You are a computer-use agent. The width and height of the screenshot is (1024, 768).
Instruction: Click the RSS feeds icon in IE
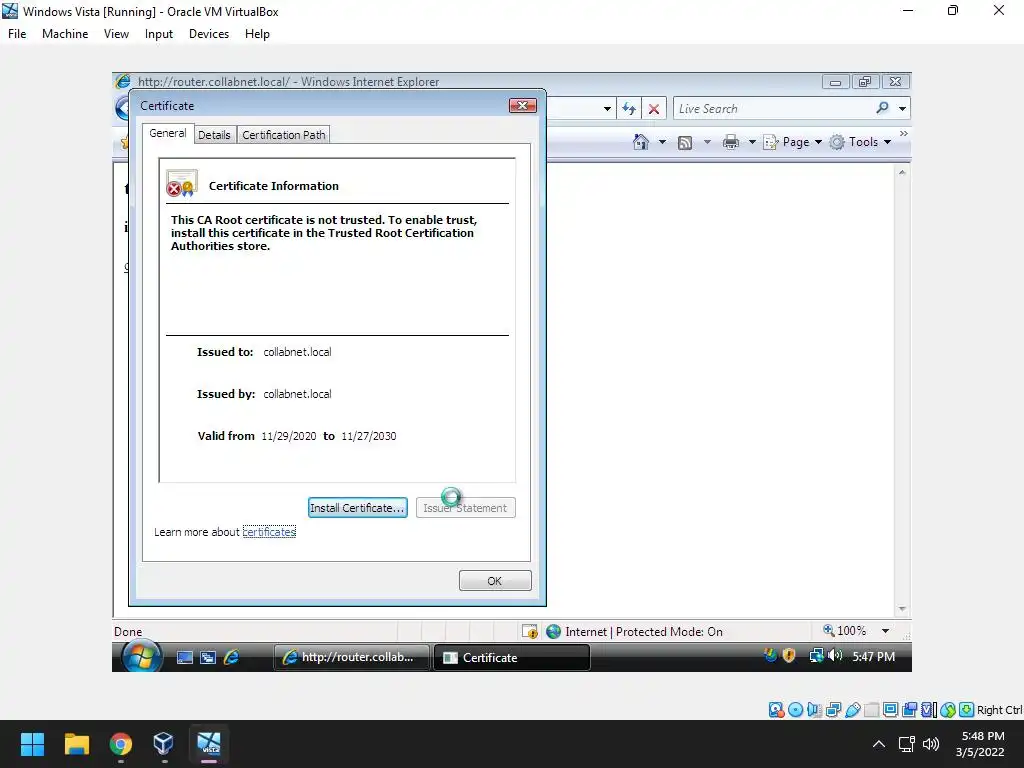click(684, 142)
